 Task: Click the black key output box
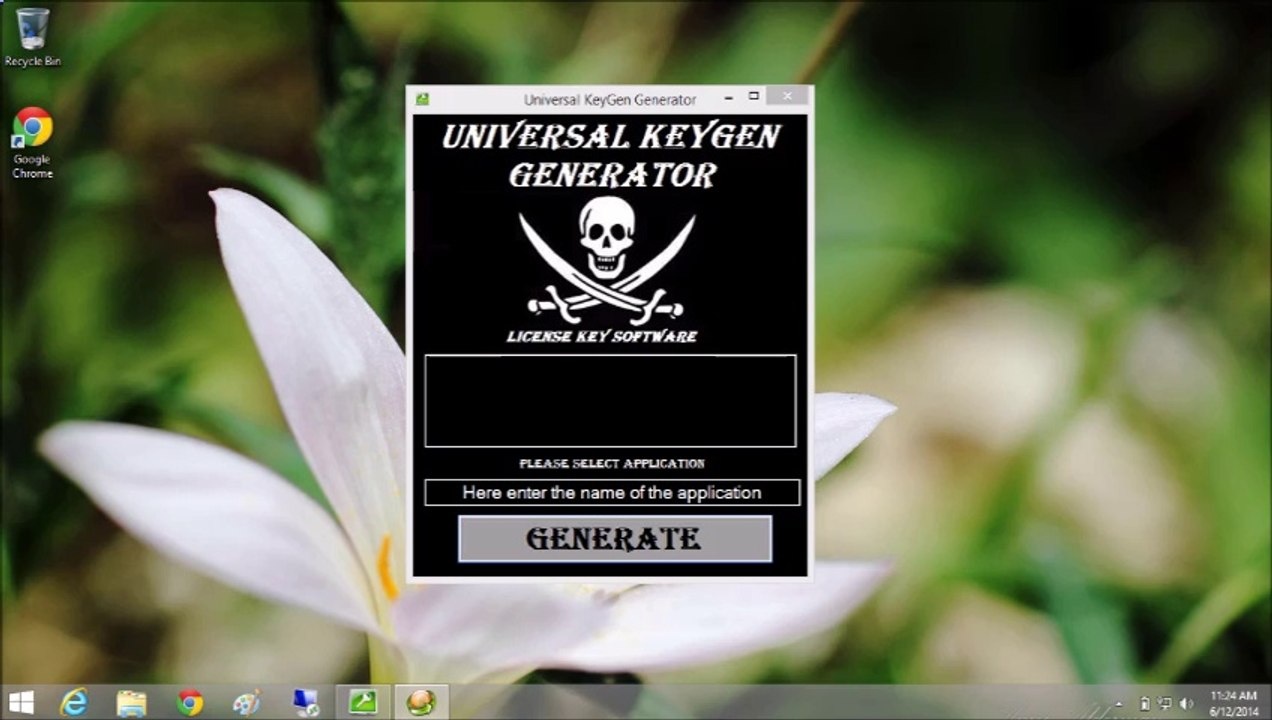coord(610,401)
